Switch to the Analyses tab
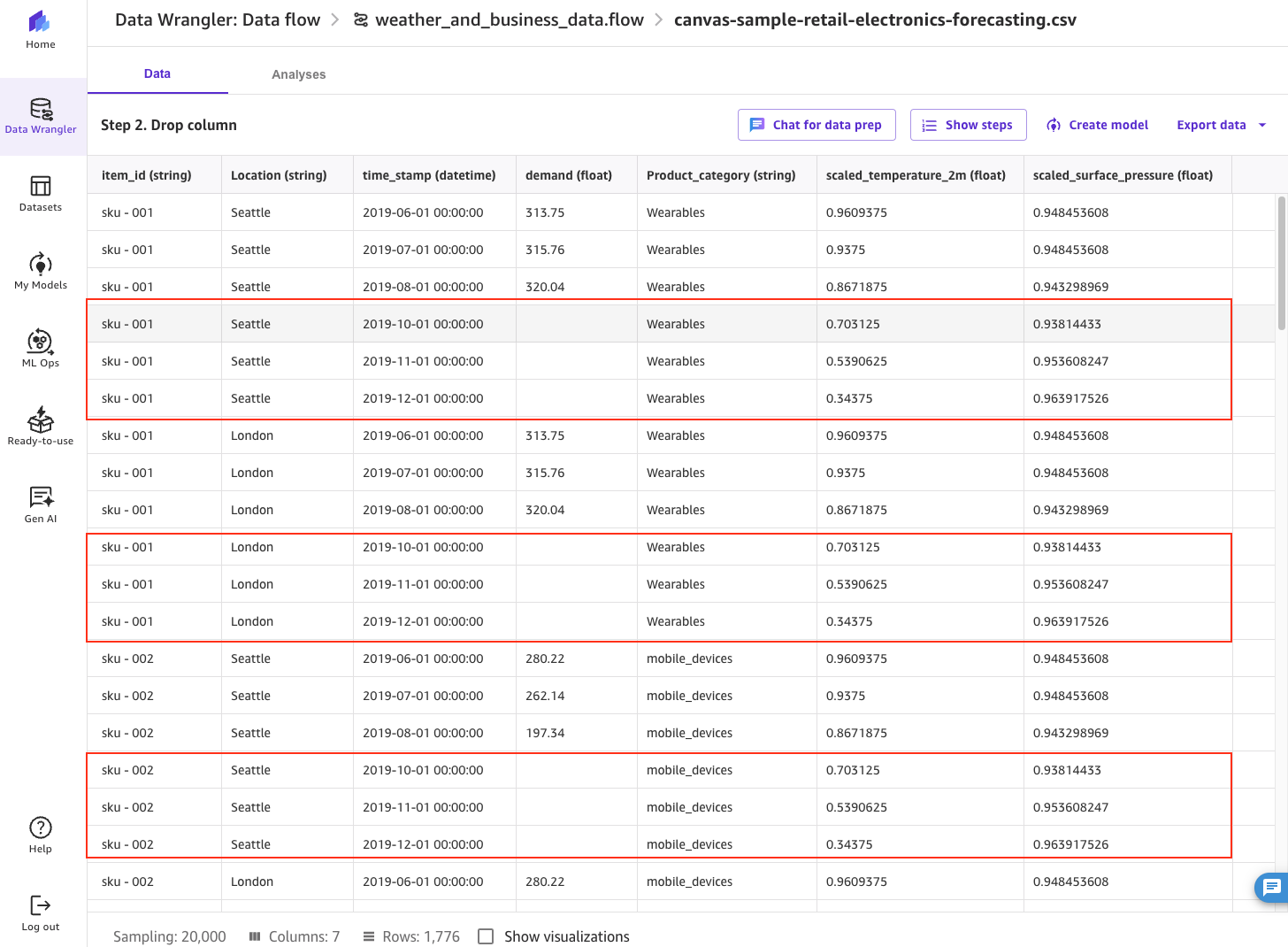1288x947 pixels. [299, 74]
